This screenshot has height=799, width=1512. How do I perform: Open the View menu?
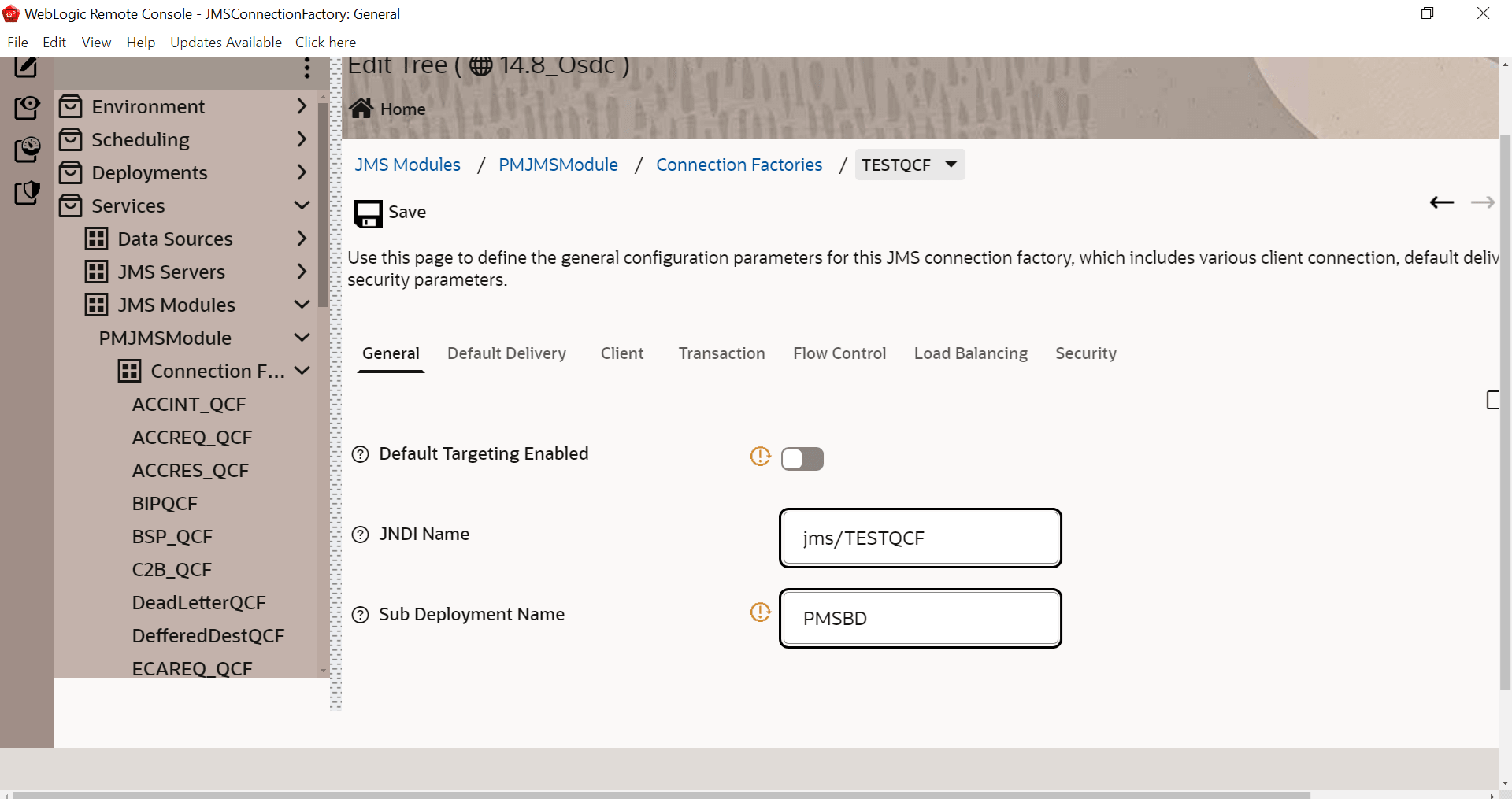point(96,43)
